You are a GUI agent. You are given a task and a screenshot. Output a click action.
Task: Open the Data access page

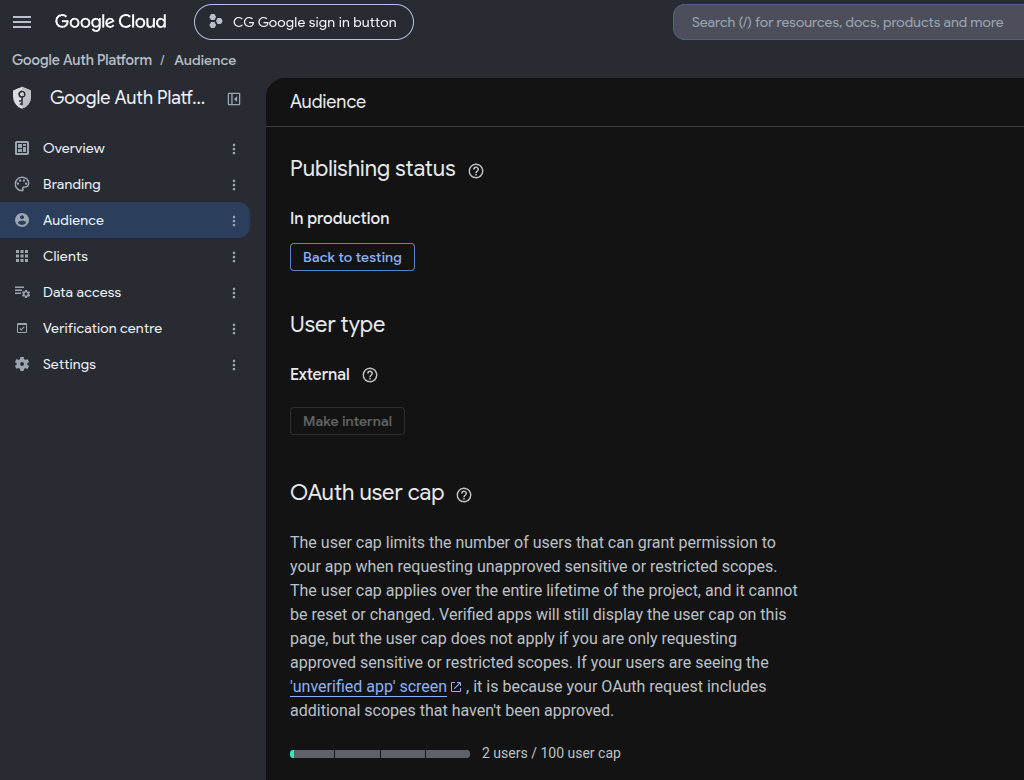point(125,292)
